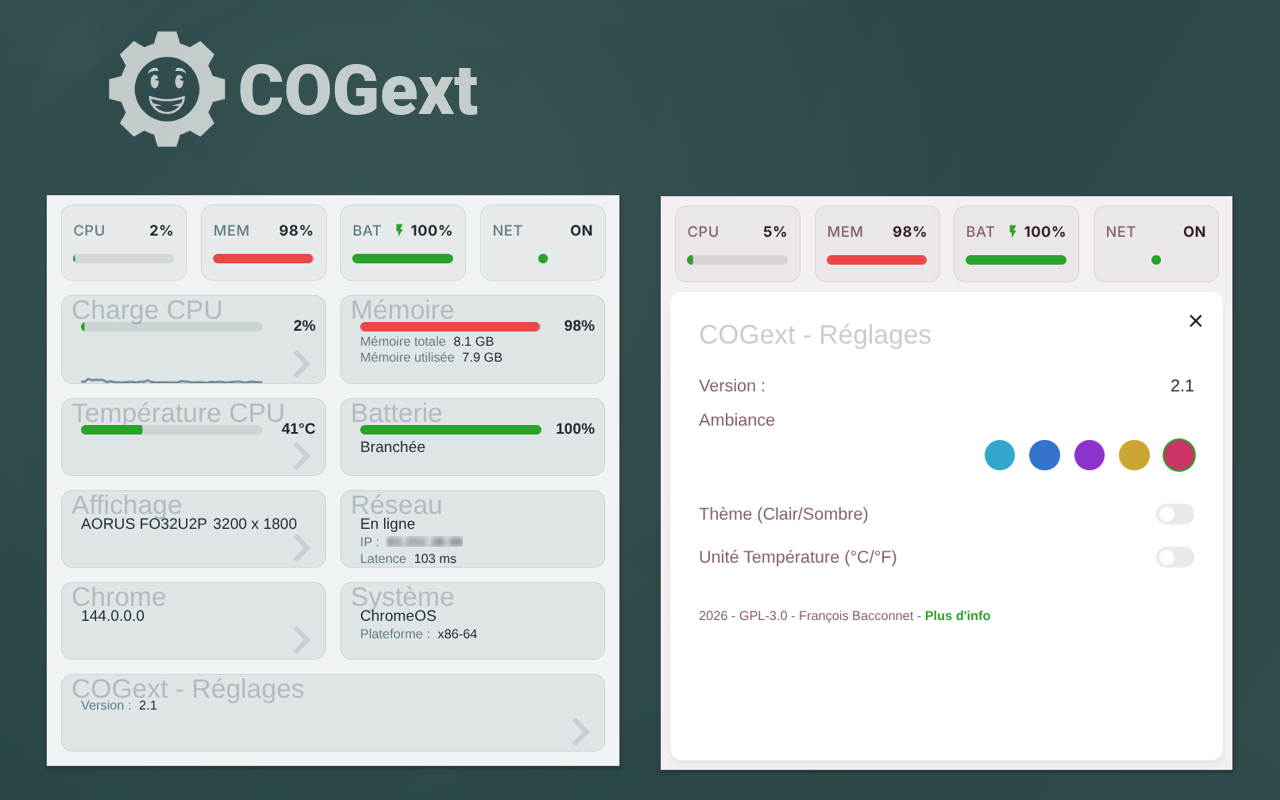The height and width of the screenshot is (800, 1280).
Task: Expand the Charge CPU card chevron
Action: (301, 364)
